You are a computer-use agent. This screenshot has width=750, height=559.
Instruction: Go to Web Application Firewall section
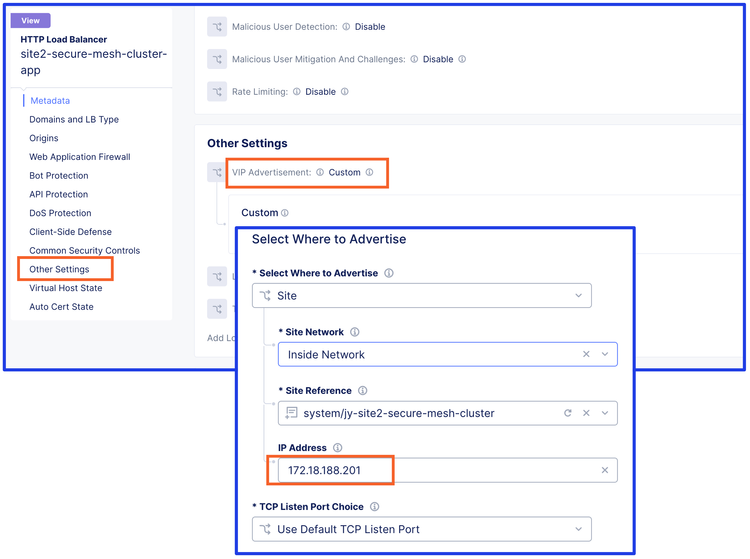pyautogui.click(x=80, y=157)
